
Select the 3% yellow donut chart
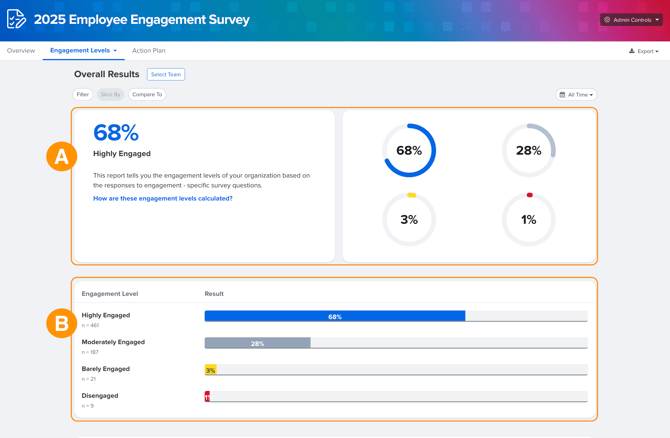pyautogui.click(x=409, y=220)
